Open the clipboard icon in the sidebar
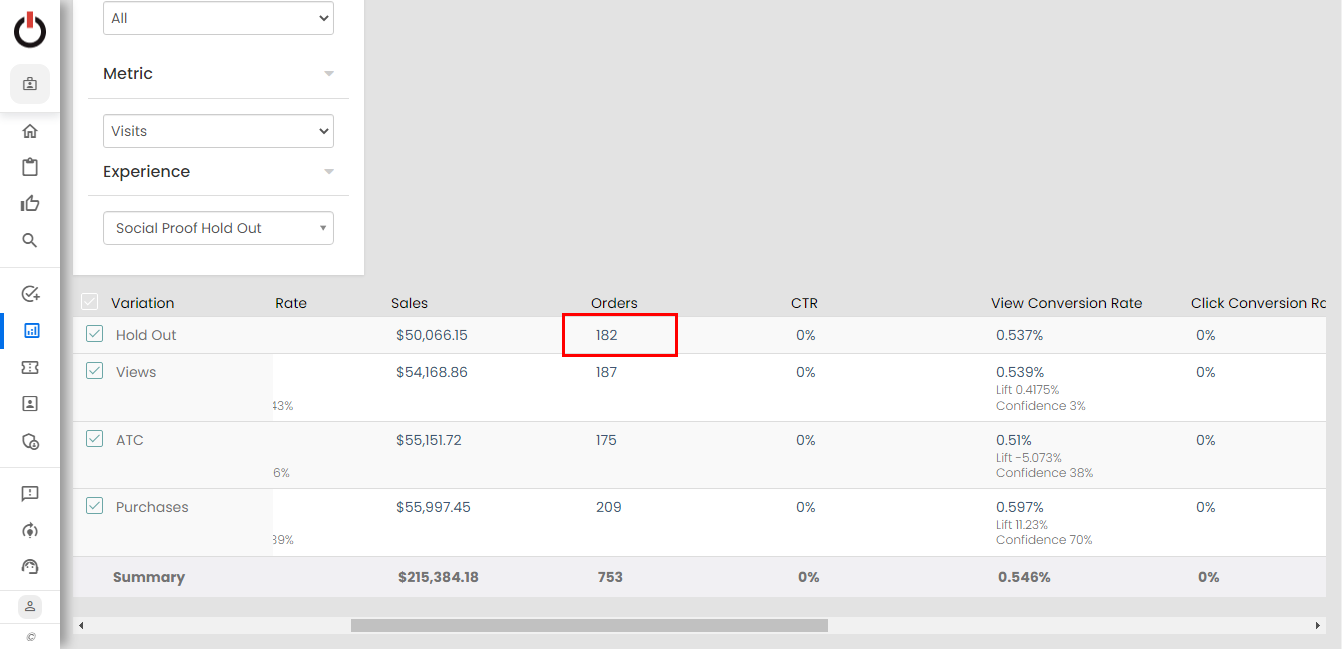Image resolution: width=1342 pixels, height=649 pixels. point(30,167)
